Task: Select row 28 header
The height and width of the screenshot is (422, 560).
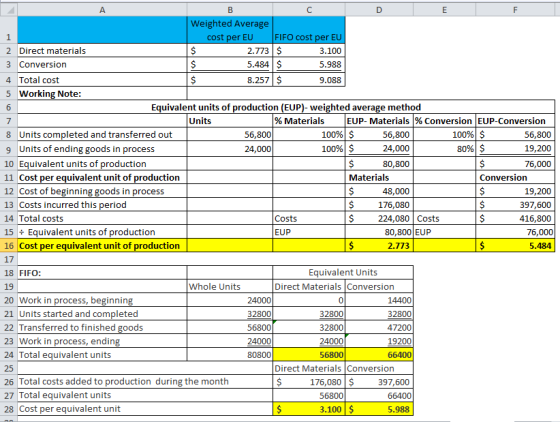Action: coord(9,409)
